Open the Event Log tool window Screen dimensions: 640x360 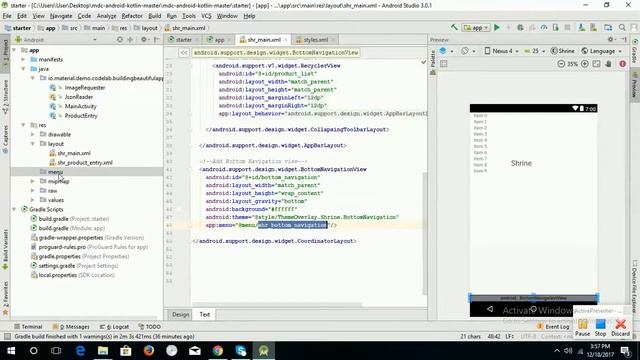pyautogui.click(x=553, y=327)
